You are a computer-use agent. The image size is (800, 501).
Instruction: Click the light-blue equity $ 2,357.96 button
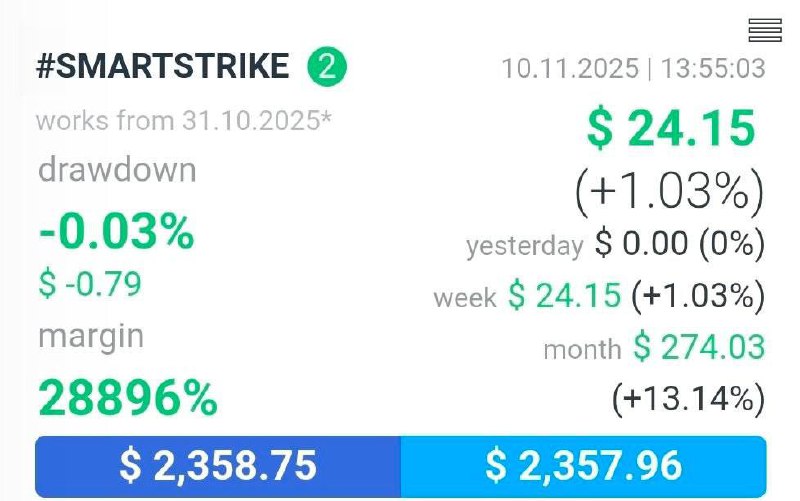(583, 466)
